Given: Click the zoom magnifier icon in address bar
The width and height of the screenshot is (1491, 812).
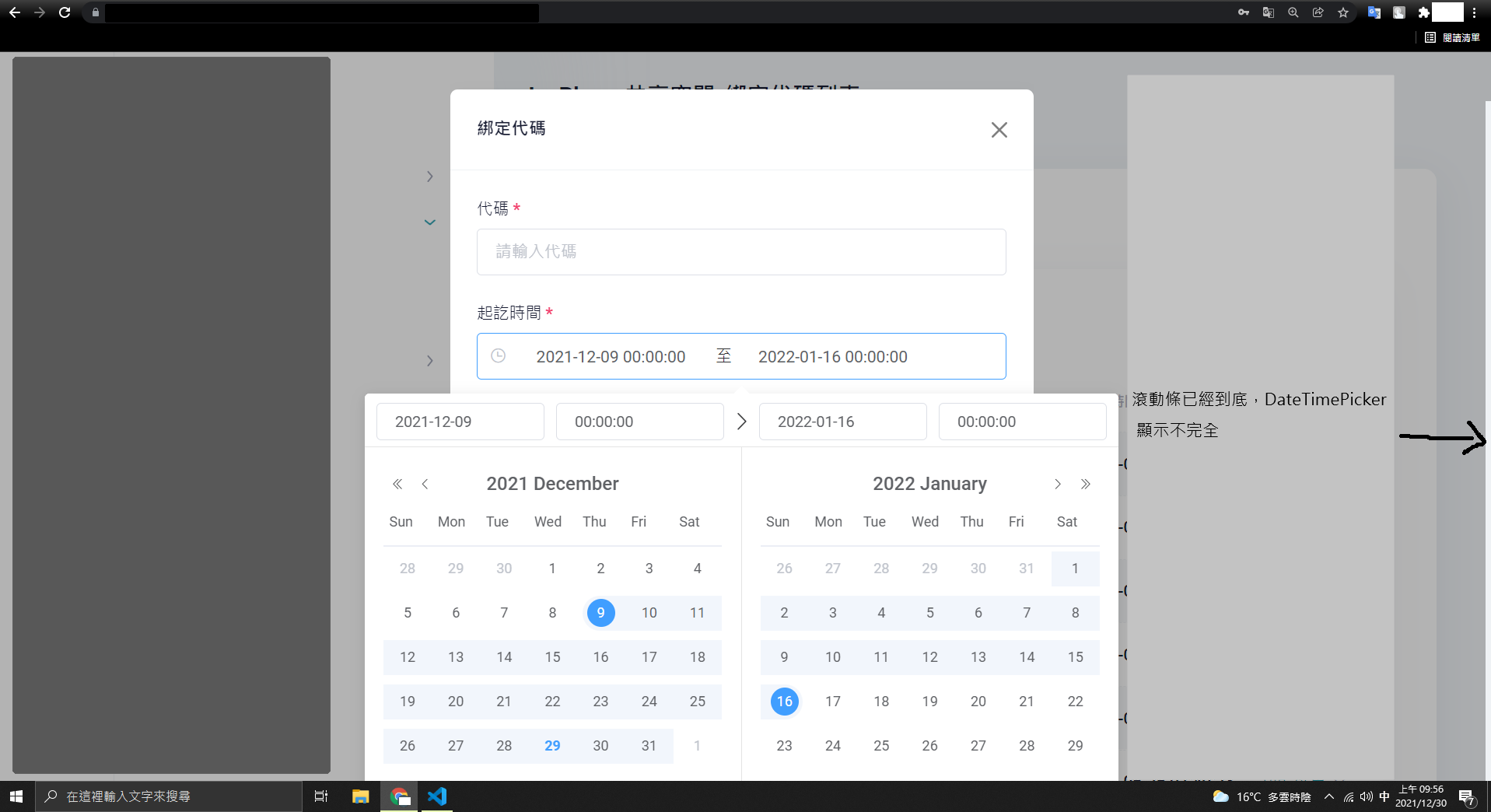Looking at the screenshot, I should click(1292, 12).
